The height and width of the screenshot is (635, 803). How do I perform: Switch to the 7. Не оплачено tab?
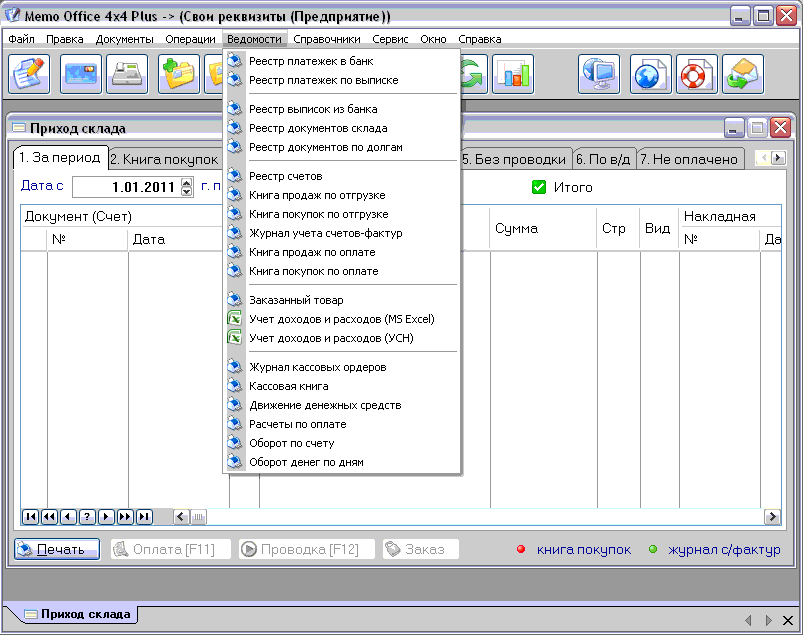click(689, 159)
